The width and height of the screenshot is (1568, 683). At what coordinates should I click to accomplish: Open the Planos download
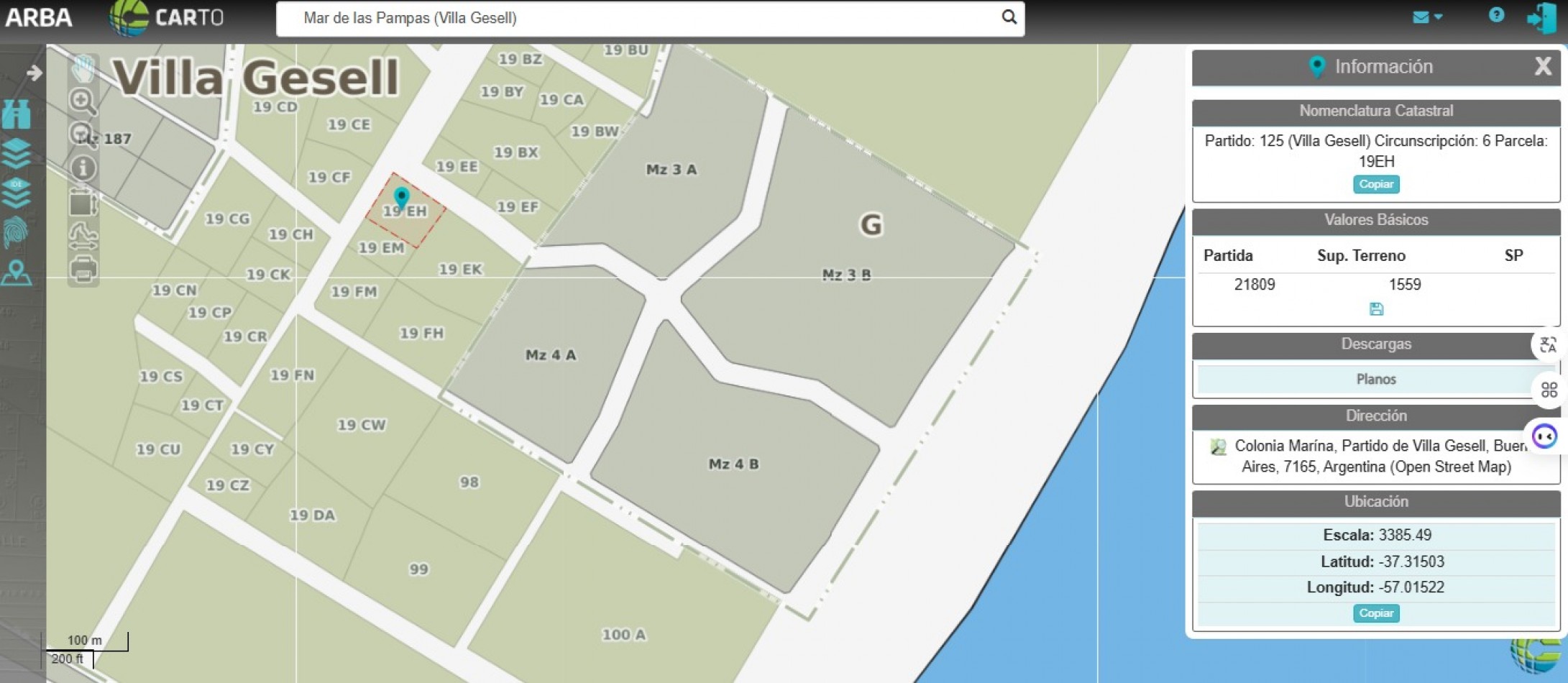(1375, 380)
